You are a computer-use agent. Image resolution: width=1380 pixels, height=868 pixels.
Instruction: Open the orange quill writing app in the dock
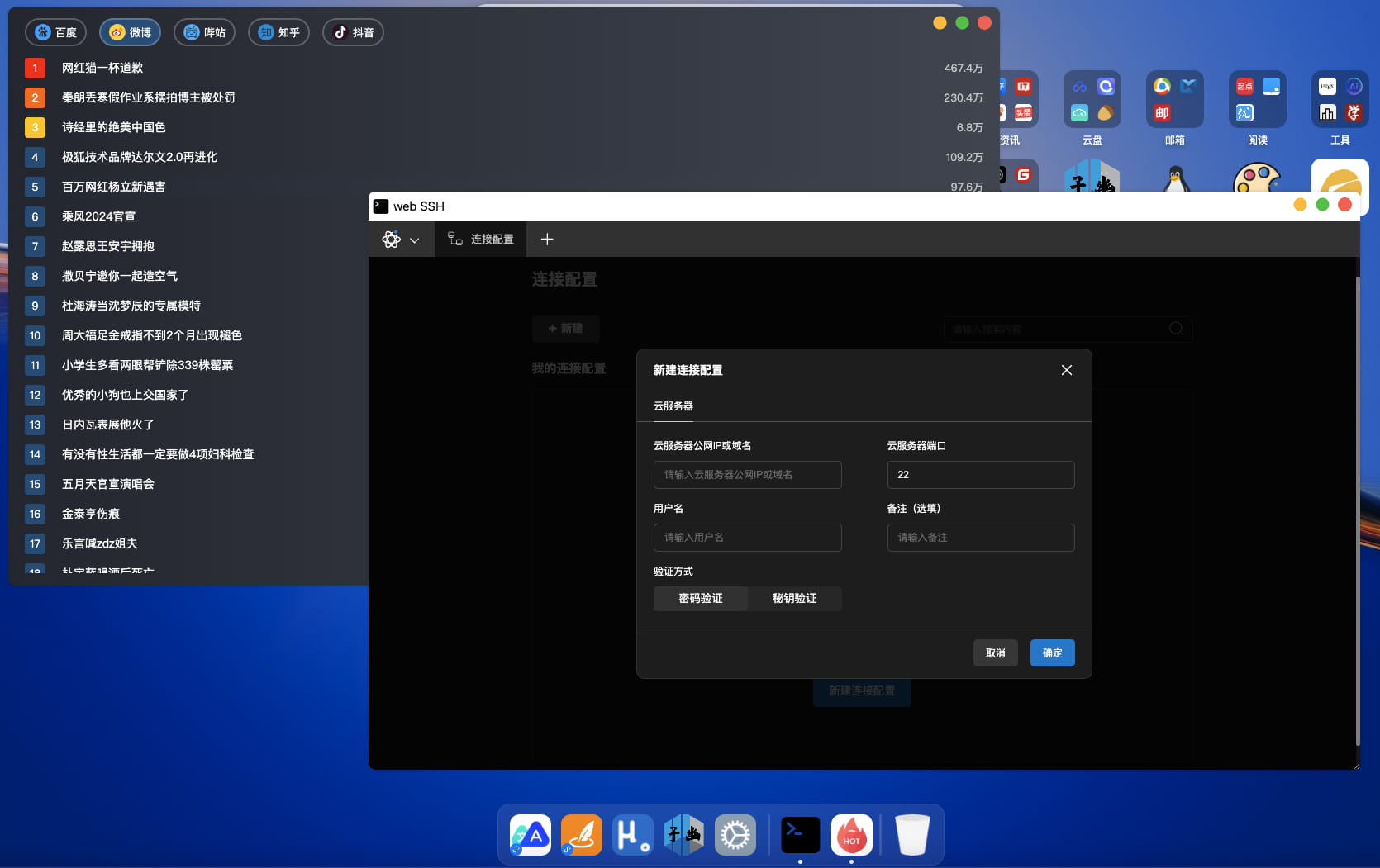pos(581,834)
